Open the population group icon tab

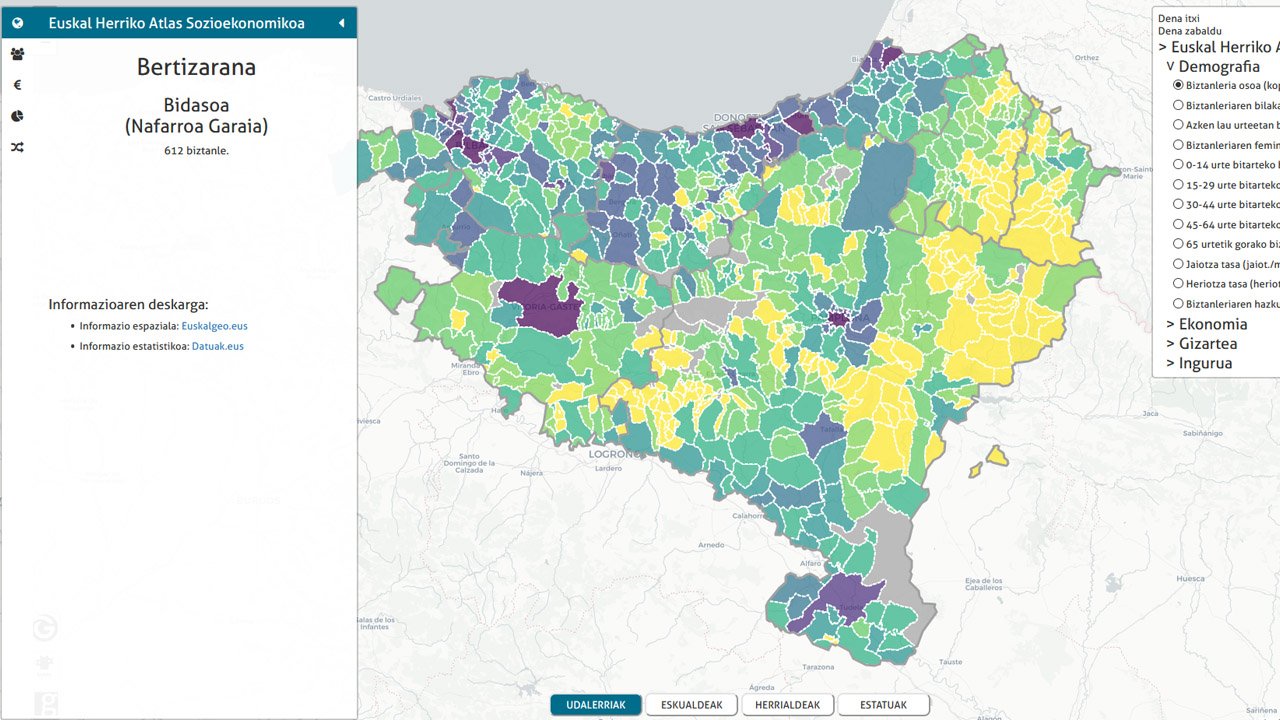tap(17, 55)
